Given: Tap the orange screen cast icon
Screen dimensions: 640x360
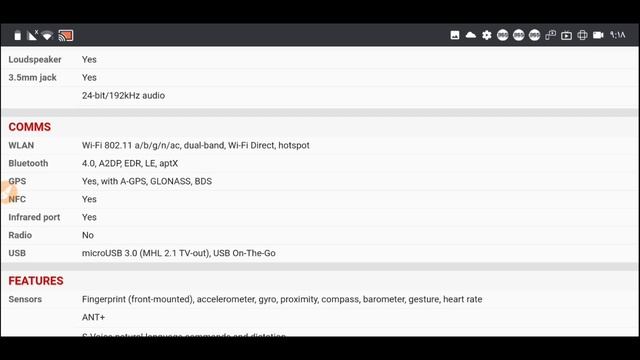Looking at the screenshot, I should pyautogui.click(x=66, y=36).
